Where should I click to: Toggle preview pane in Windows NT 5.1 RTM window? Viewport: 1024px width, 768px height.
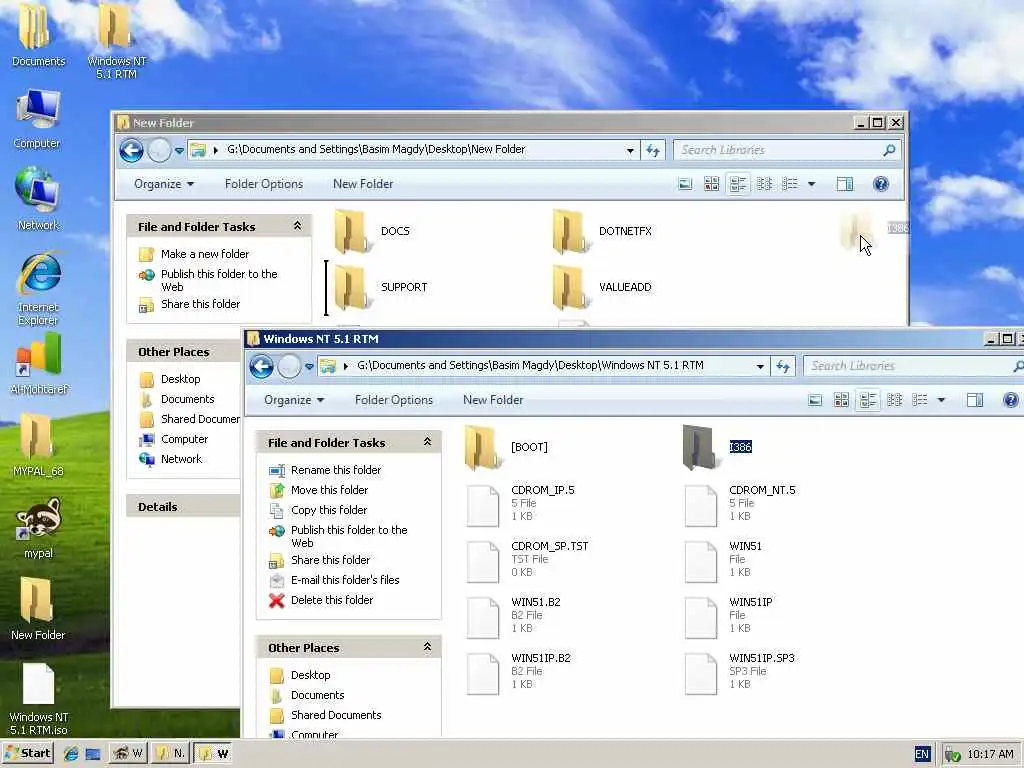tap(974, 400)
